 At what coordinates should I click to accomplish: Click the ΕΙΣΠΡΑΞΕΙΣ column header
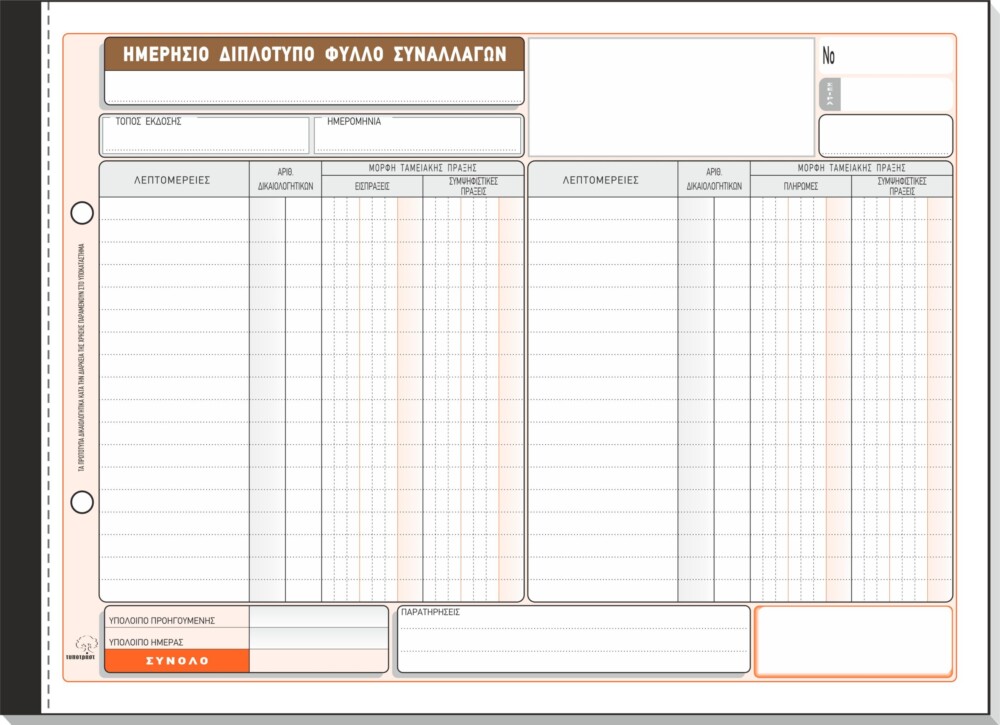[372, 186]
